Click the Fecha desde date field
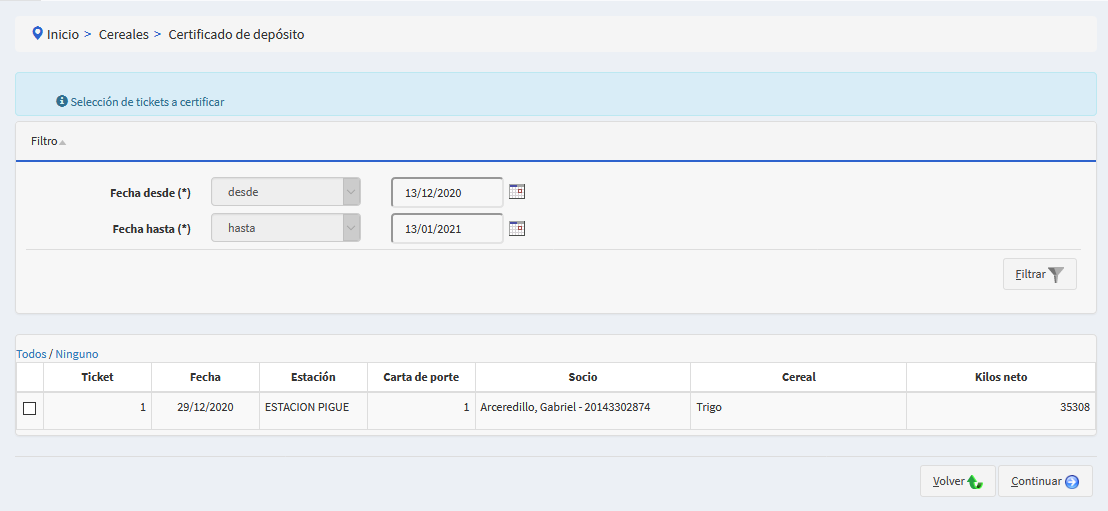Screen dimensions: 1108x511 [447, 191]
